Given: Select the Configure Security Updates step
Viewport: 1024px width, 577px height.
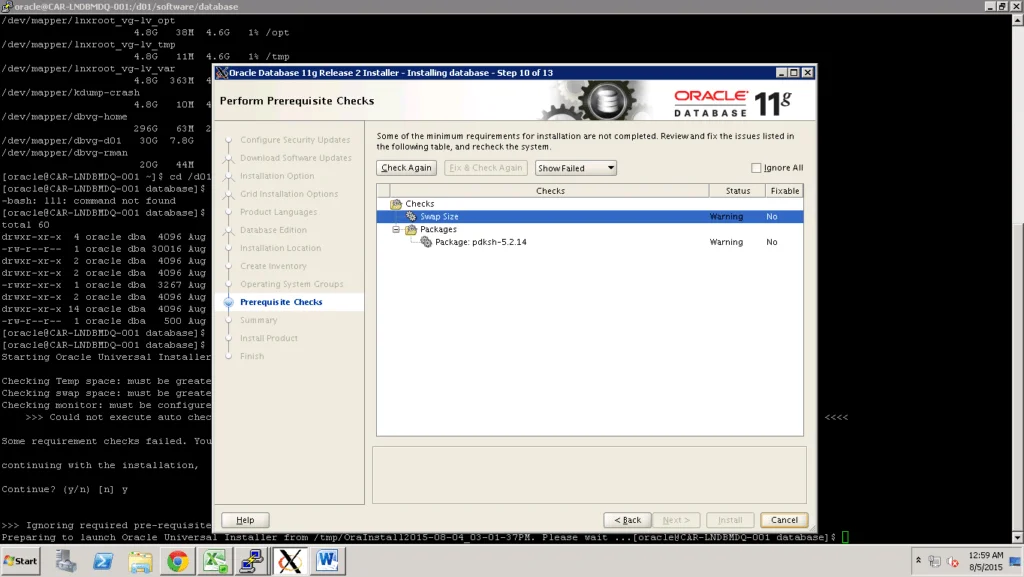Looking at the screenshot, I should click(295, 140).
